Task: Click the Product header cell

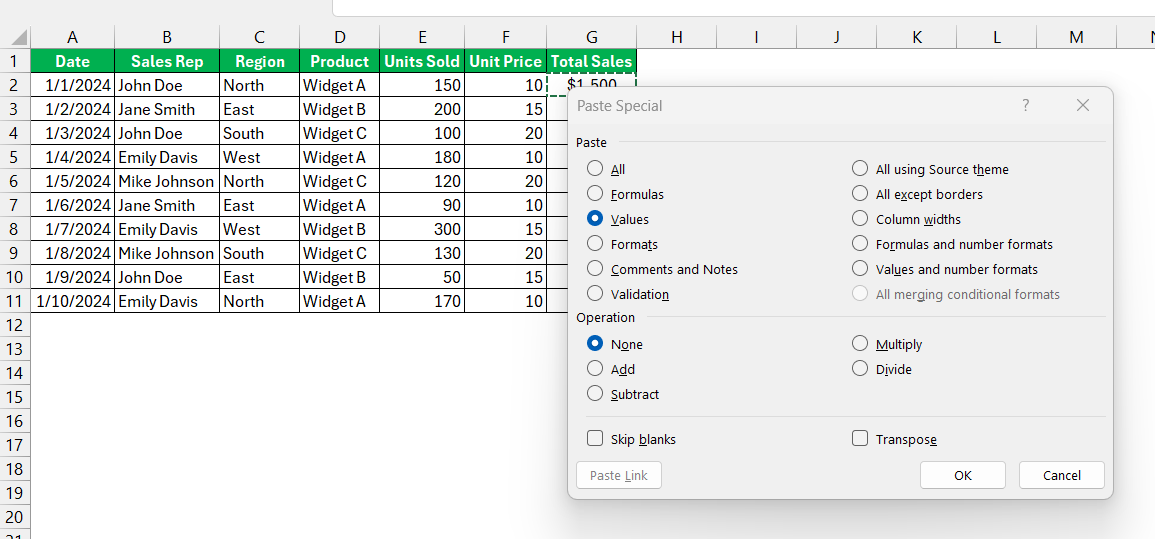Action: click(340, 61)
